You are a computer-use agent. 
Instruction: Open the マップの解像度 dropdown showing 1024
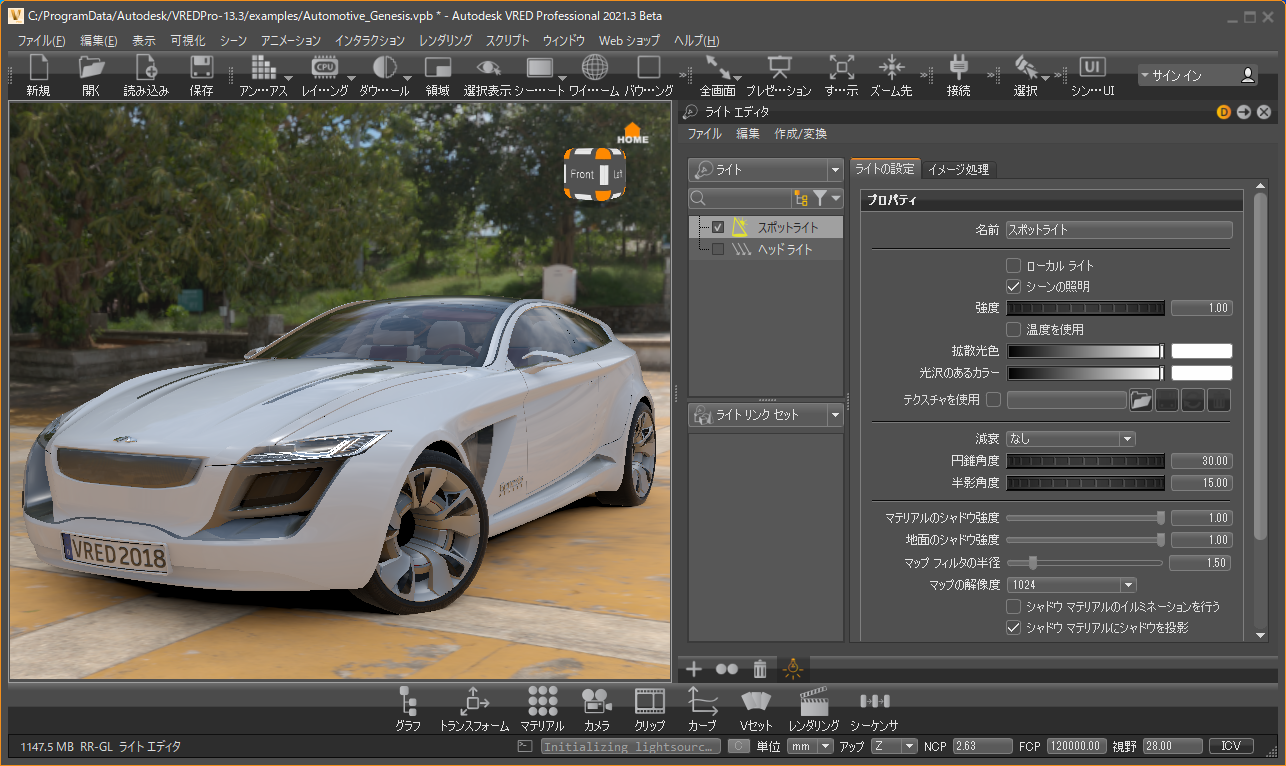pos(1071,584)
